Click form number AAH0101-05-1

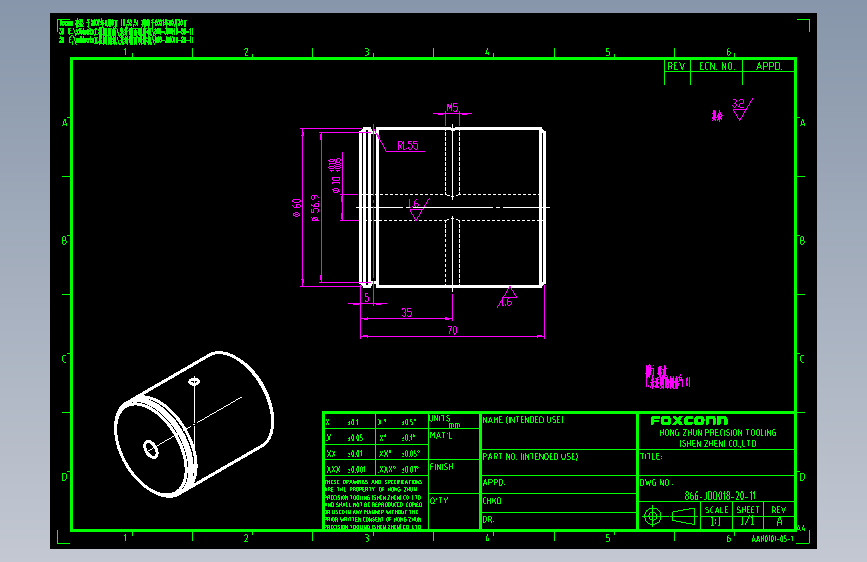pos(772,539)
